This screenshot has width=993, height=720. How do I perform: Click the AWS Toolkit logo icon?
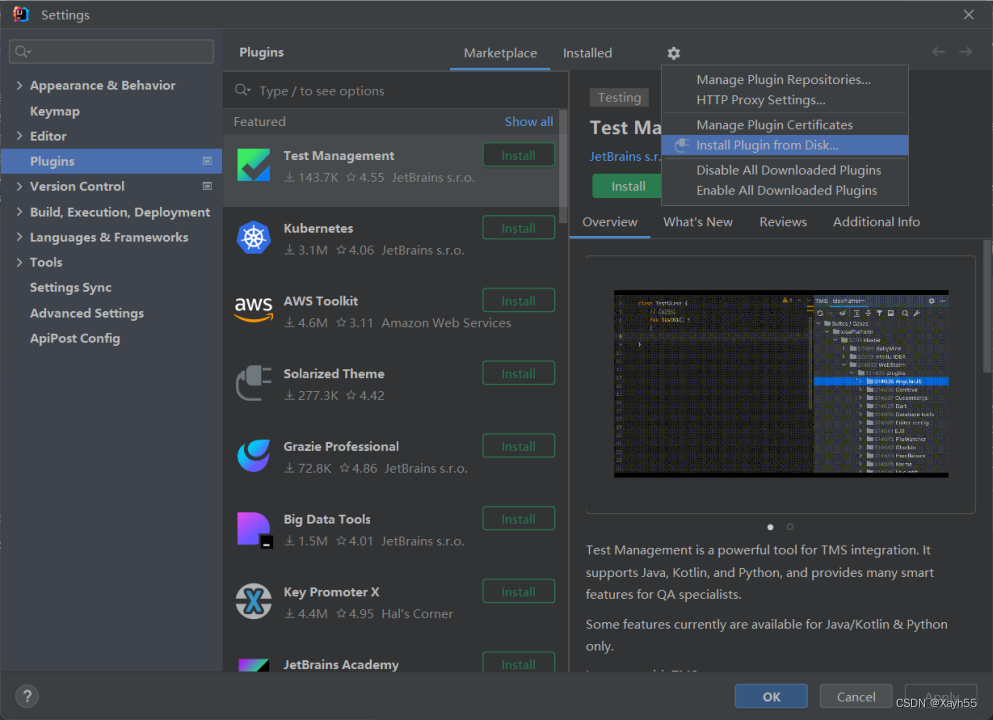point(253,309)
